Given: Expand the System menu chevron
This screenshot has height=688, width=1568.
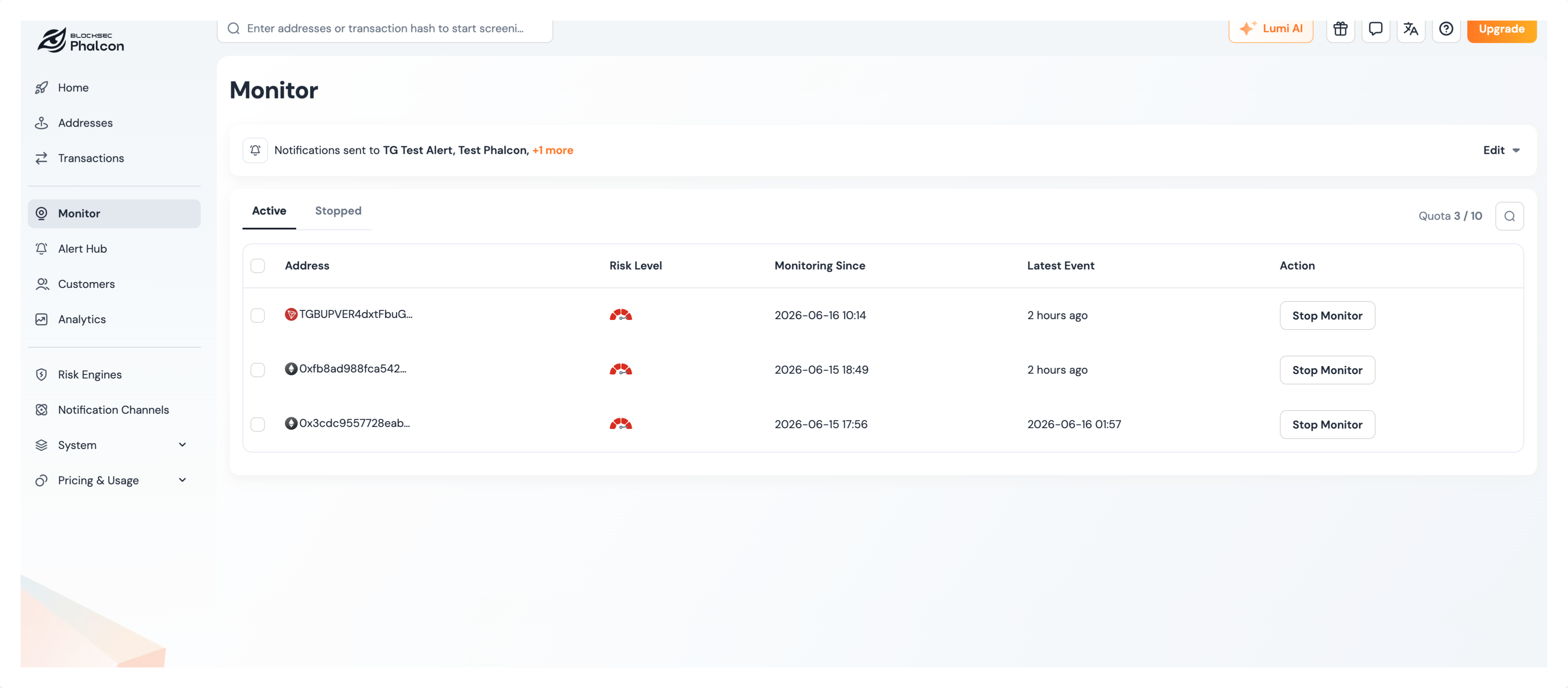Looking at the screenshot, I should tap(182, 445).
